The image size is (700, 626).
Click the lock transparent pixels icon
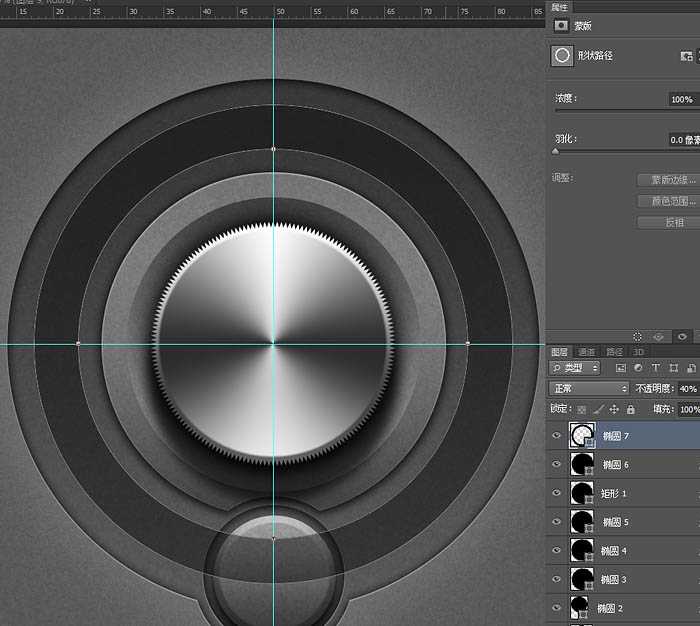click(583, 410)
